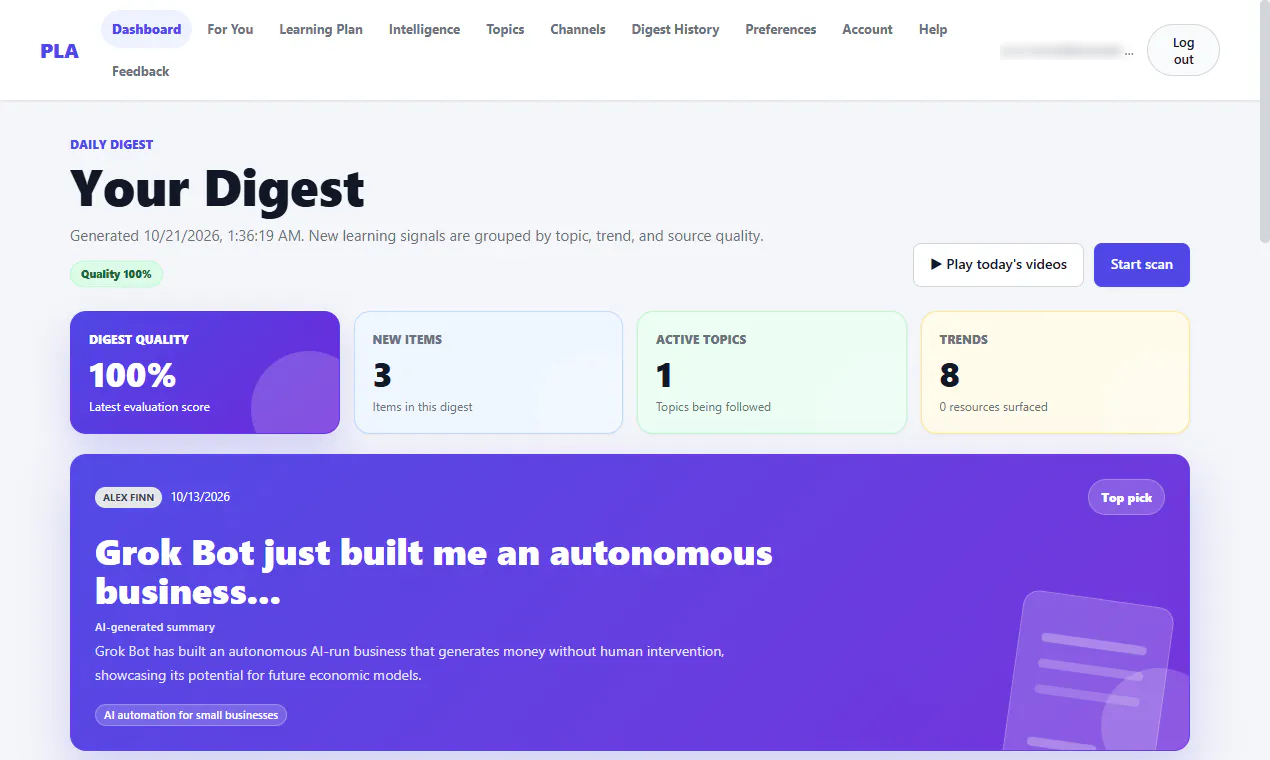1270x760 pixels.
Task: Click the AI-generated summary label
Action: 155,627
